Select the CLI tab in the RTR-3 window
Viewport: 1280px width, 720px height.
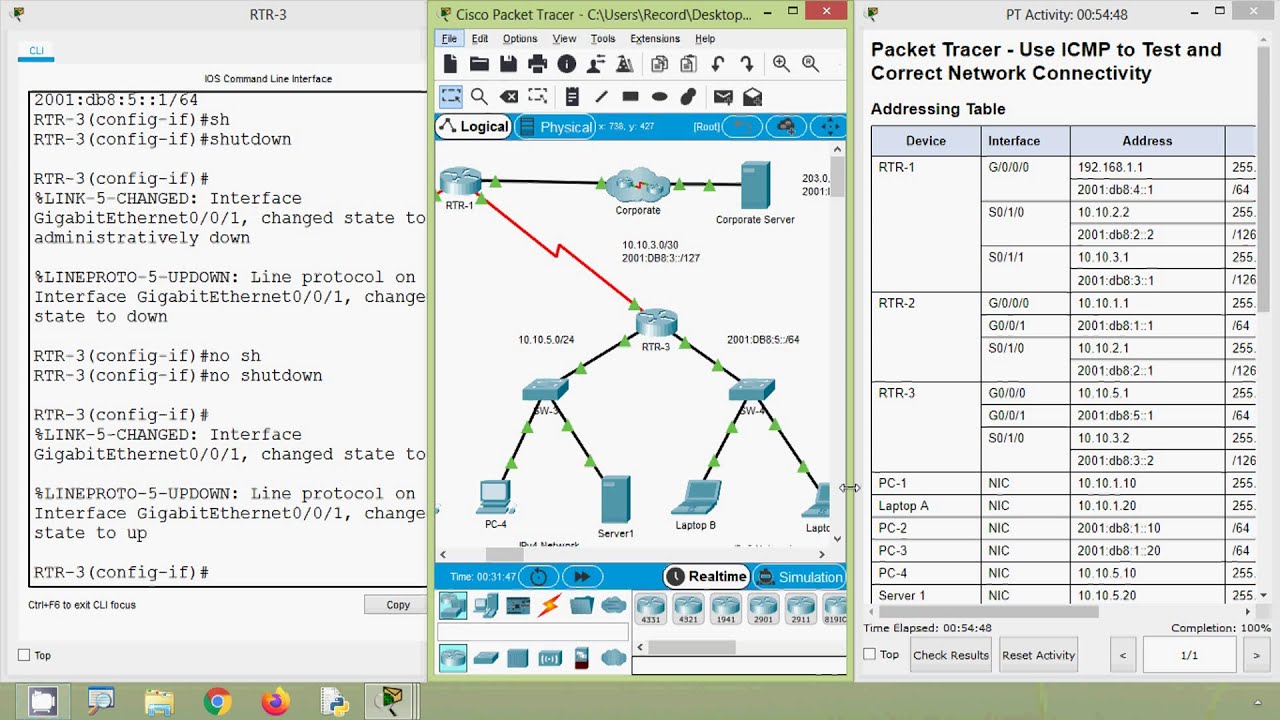[x=36, y=50]
